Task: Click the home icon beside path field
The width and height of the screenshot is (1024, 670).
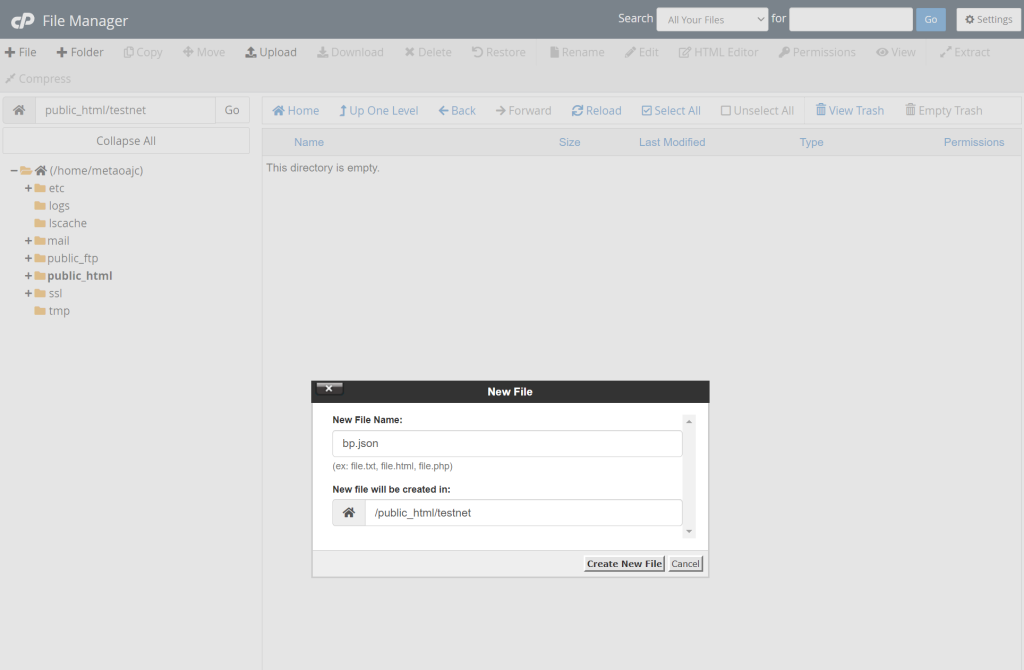Action: (x=19, y=110)
